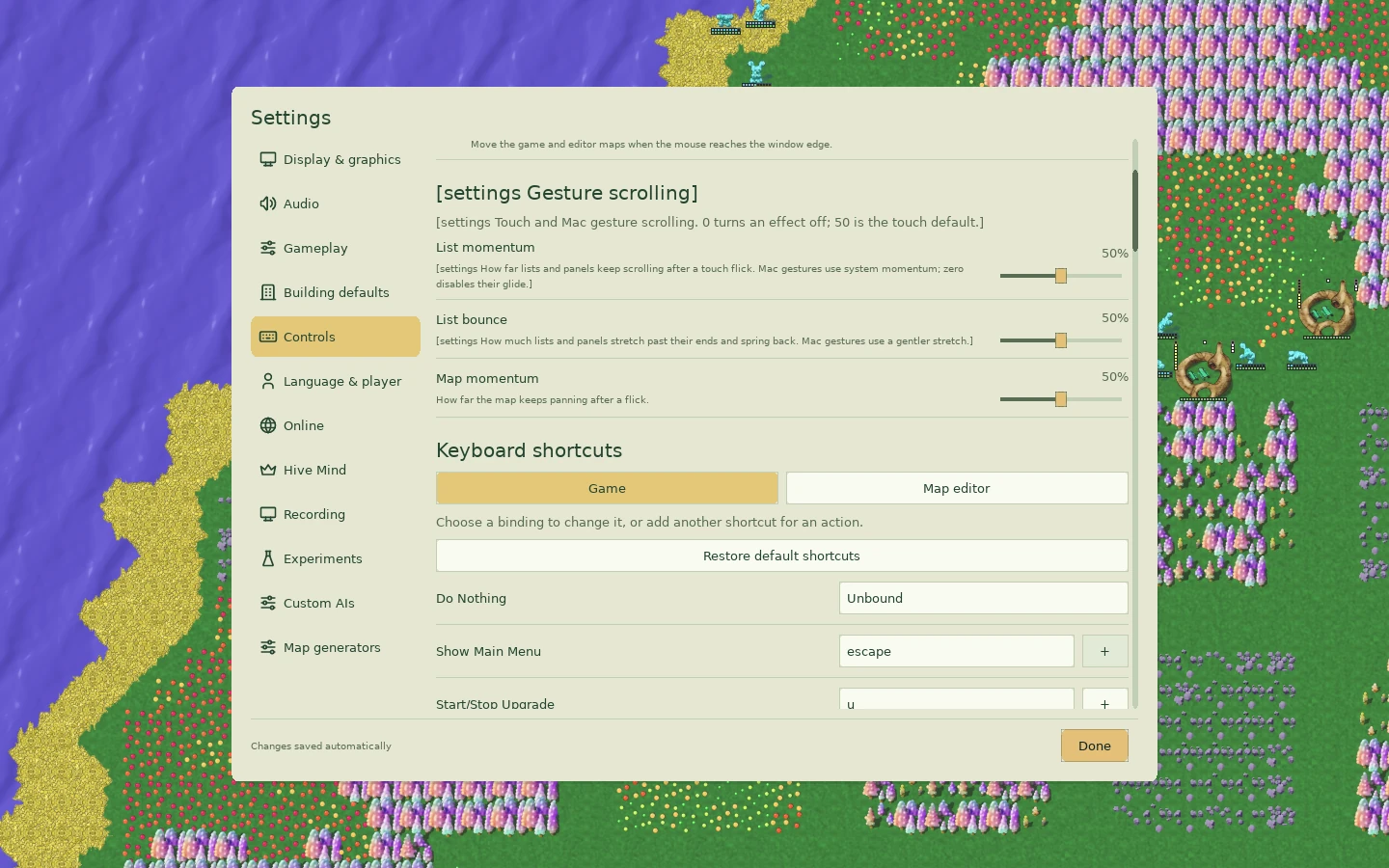Click the settings panel vertical scrollbar
The width and height of the screenshot is (1389, 868).
tap(1135, 210)
